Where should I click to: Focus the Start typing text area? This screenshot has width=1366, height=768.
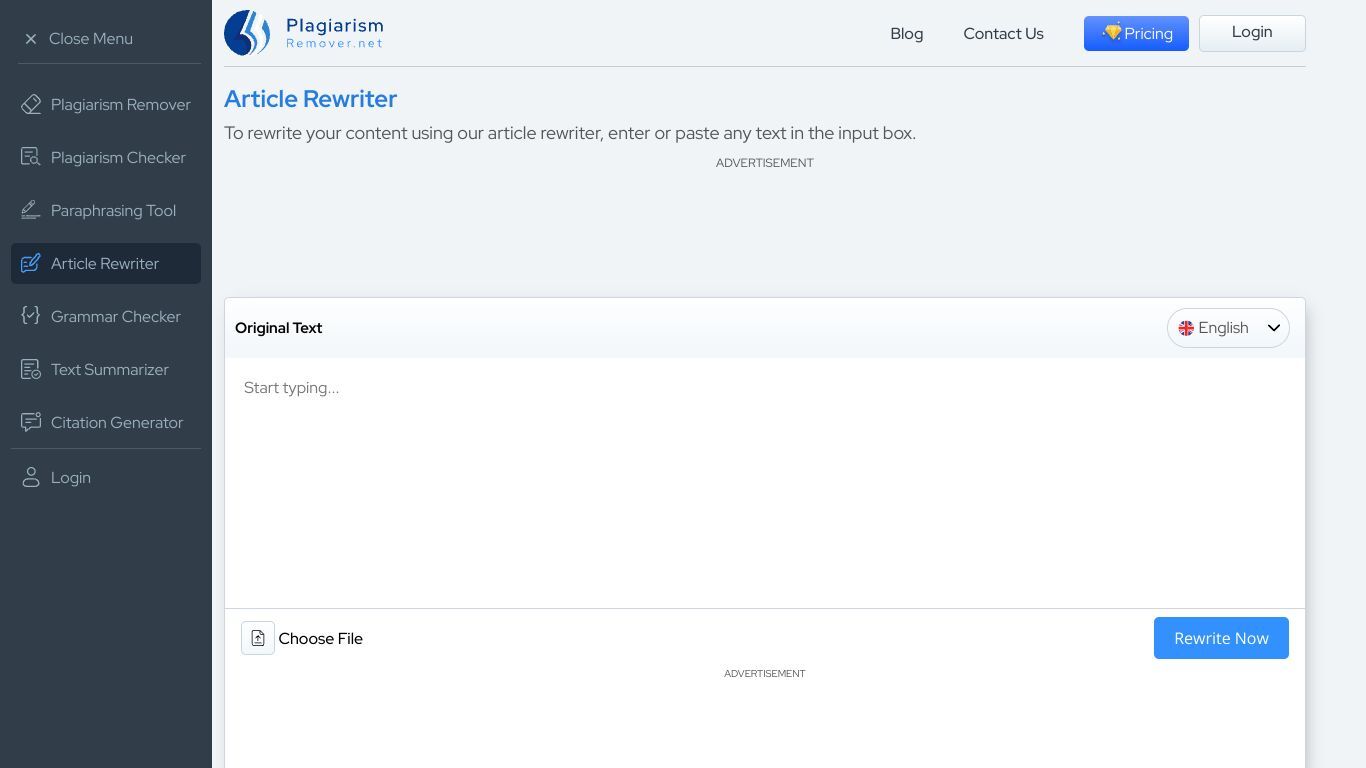764,482
